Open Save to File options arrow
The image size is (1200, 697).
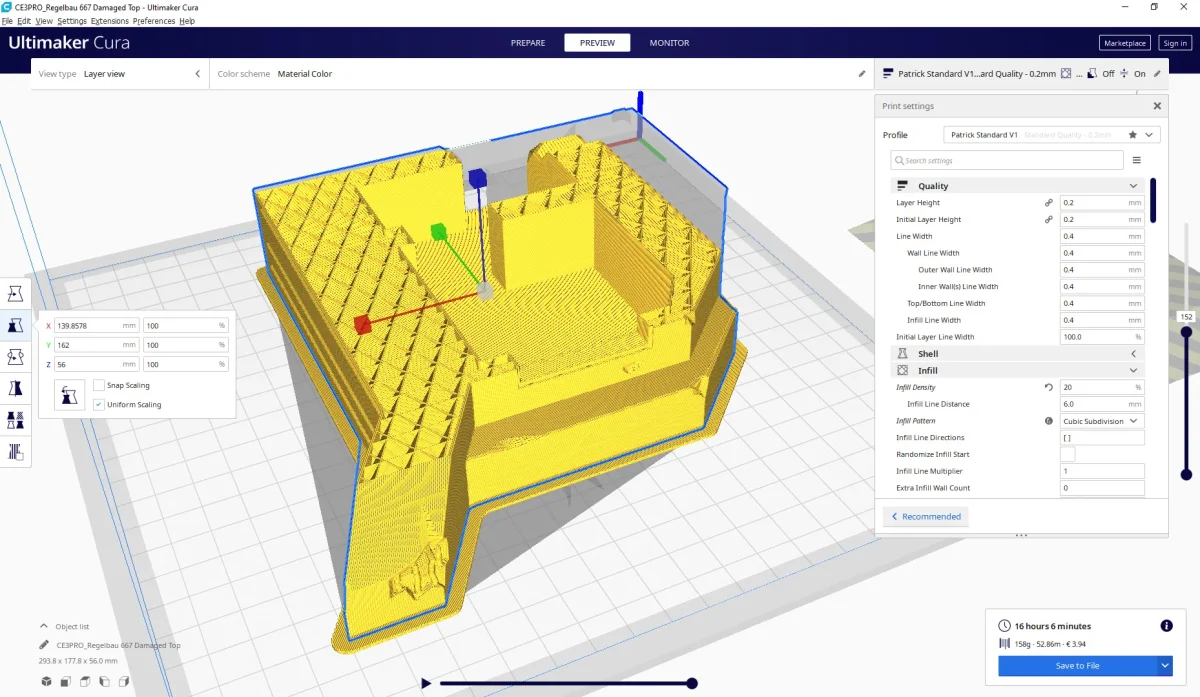point(1165,665)
